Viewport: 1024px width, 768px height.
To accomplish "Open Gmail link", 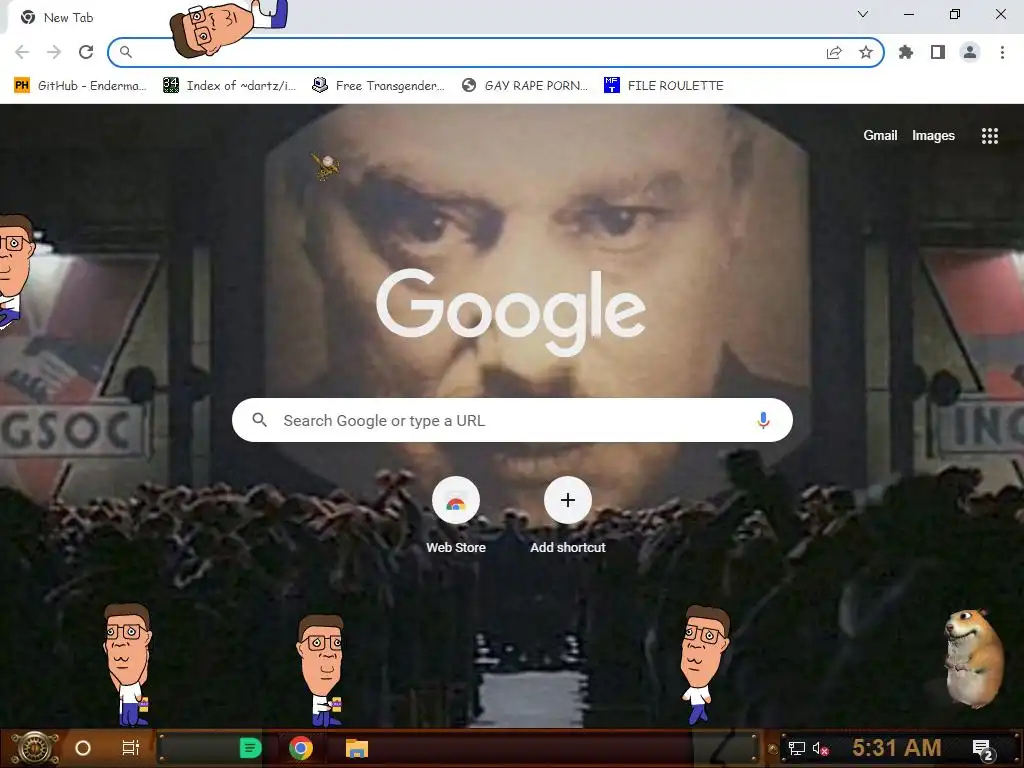I will pos(880,135).
